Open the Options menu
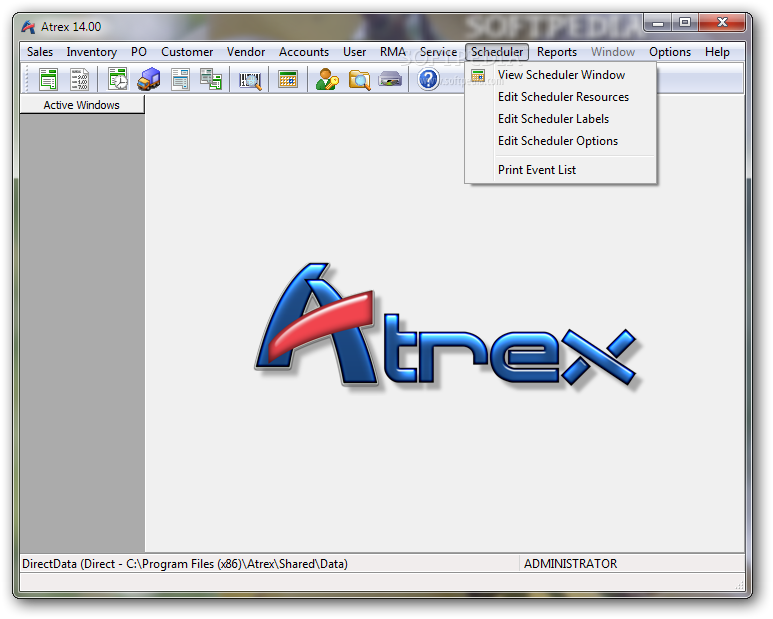Image resolution: width=773 pixels, height=619 pixels. click(x=670, y=52)
